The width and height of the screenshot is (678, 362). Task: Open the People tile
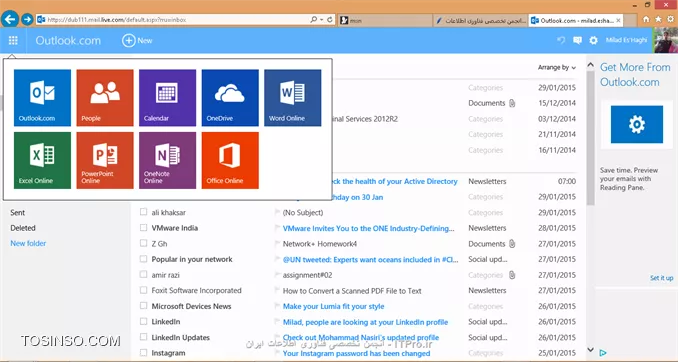[105, 98]
